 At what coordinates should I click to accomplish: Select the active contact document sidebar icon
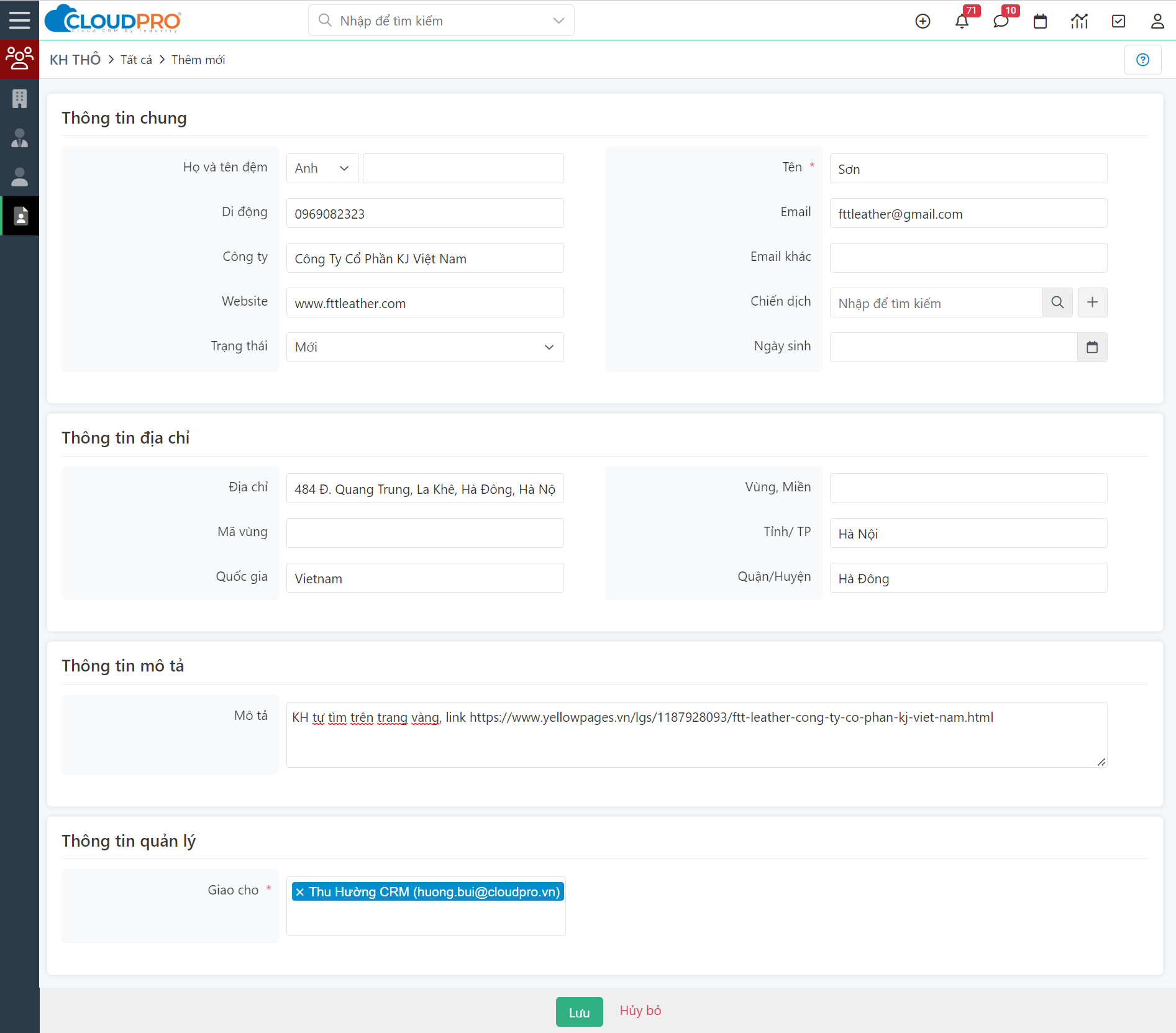pos(21,216)
